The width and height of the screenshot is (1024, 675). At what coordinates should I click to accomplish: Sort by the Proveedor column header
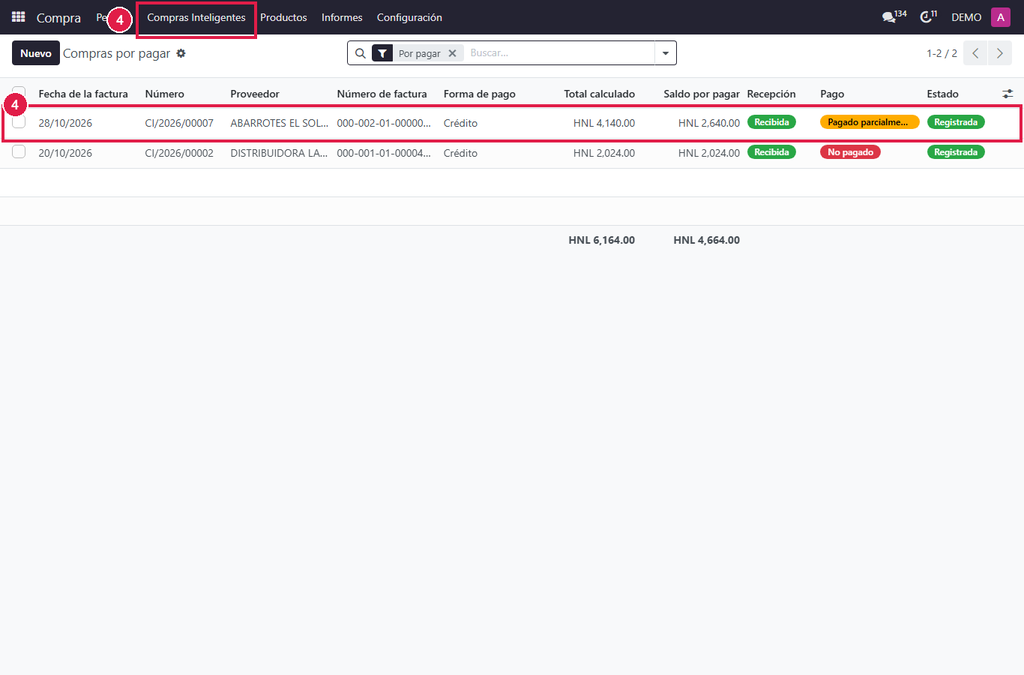point(255,94)
